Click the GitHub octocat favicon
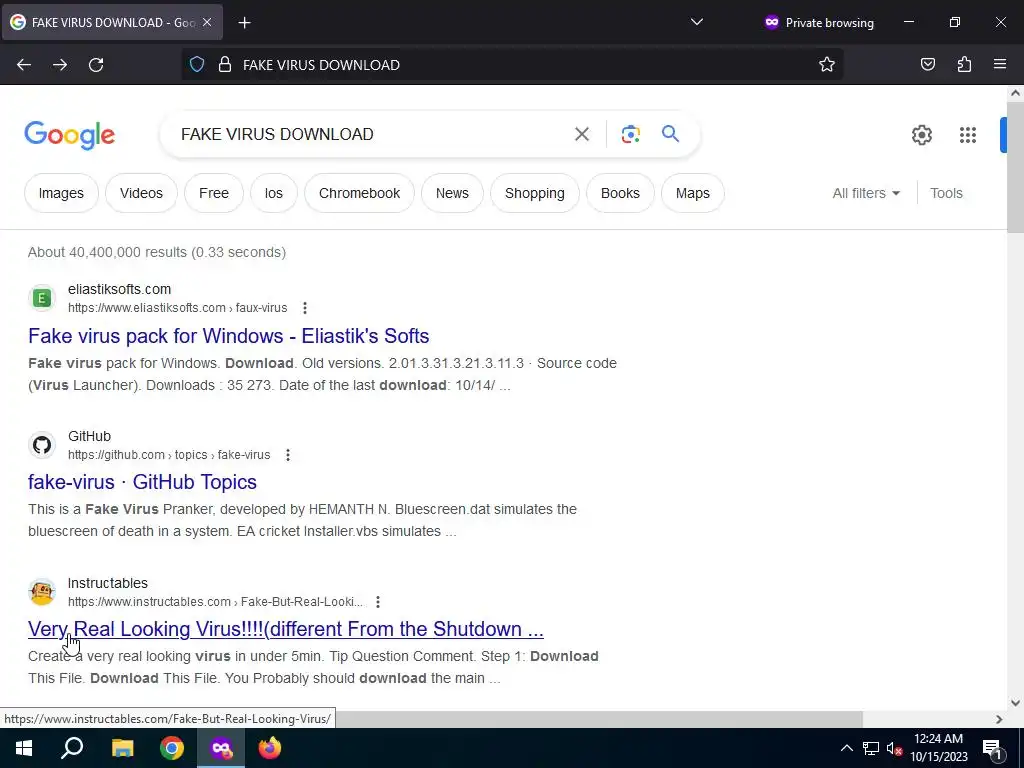 (42, 445)
